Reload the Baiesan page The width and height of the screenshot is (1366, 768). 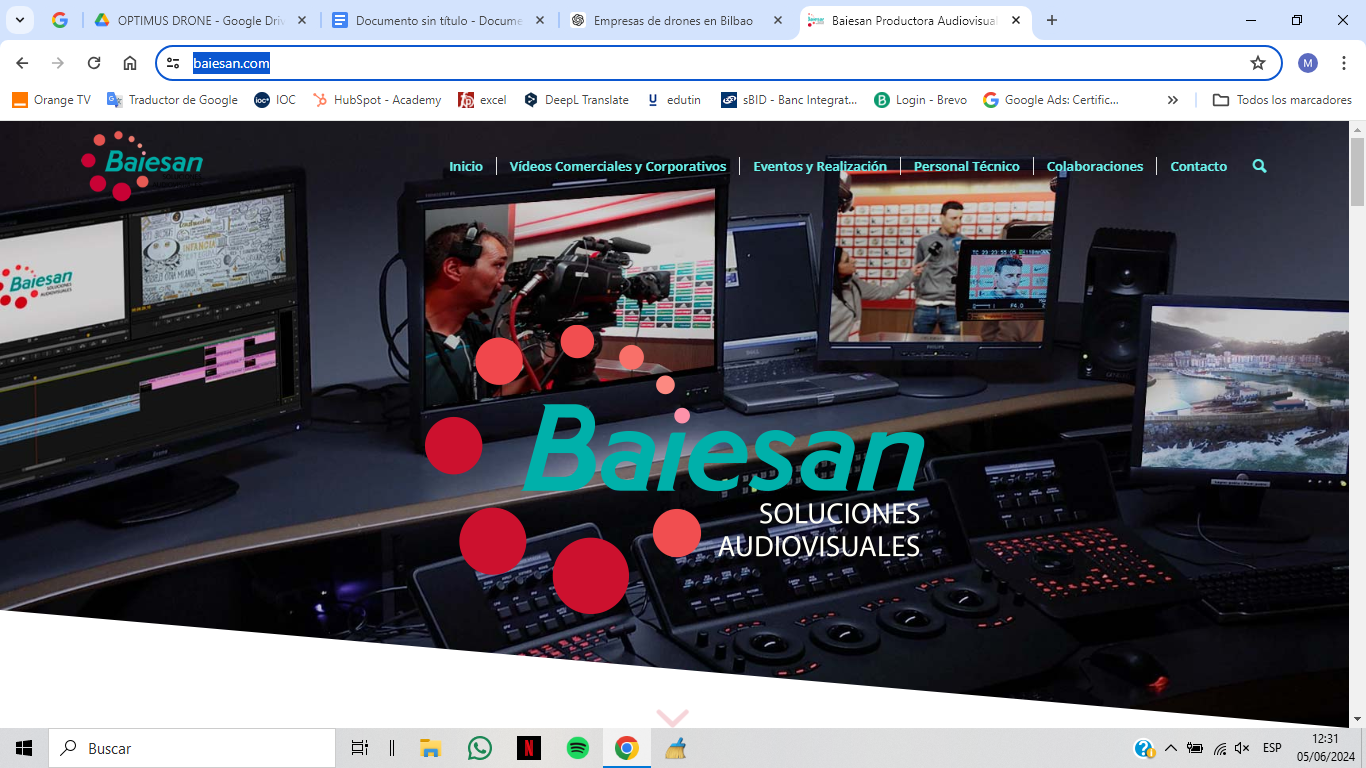94,63
